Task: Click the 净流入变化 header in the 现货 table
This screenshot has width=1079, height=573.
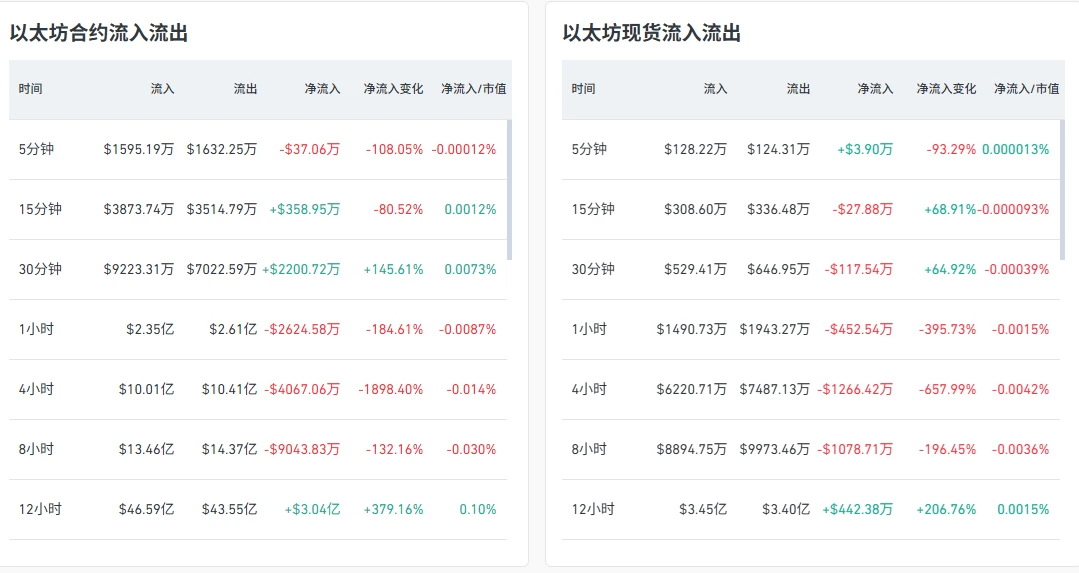Action: pyautogui.click(x=946, y=89)
